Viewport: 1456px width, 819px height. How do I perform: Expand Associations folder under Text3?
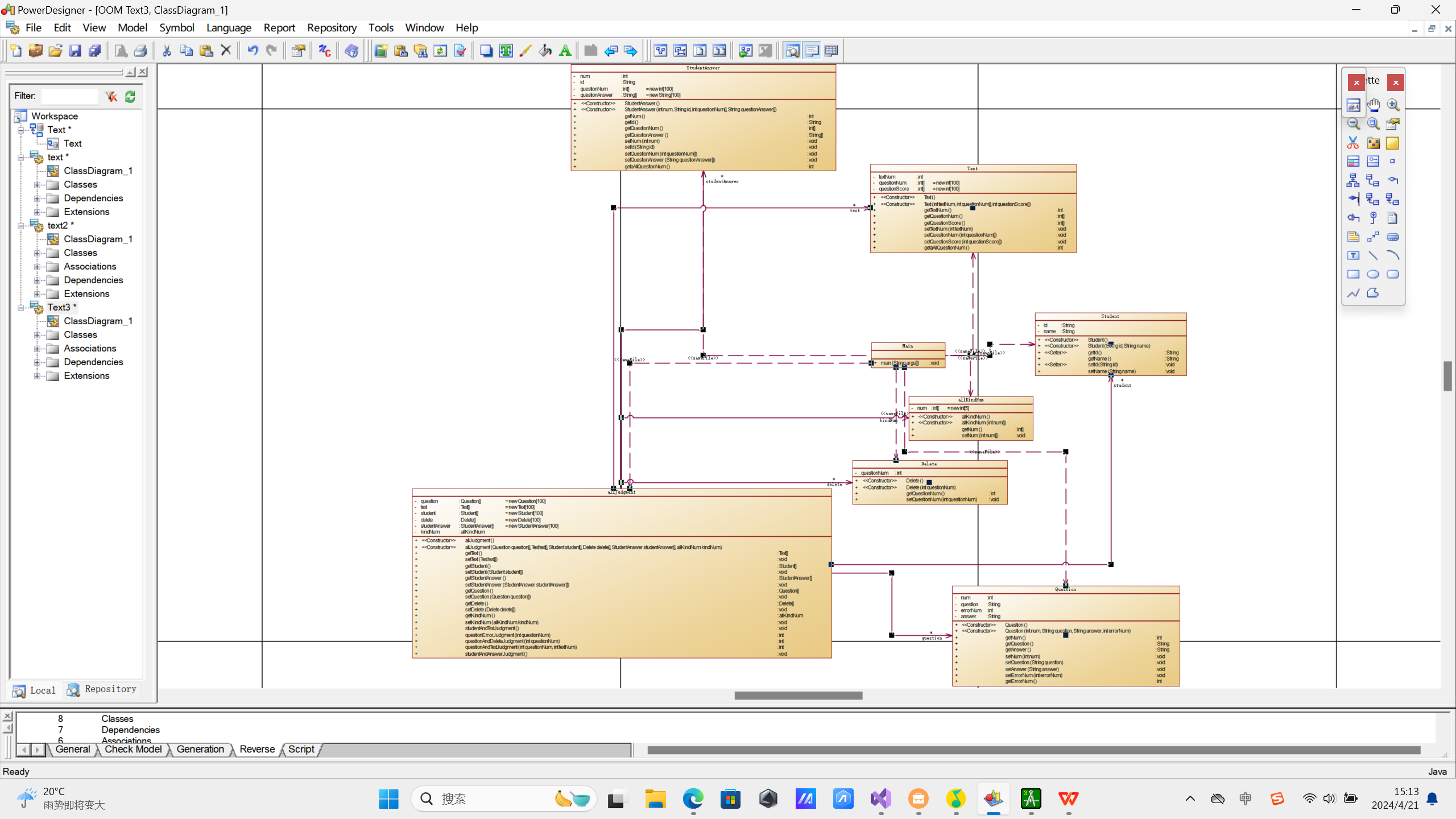[x=37, y=348]
